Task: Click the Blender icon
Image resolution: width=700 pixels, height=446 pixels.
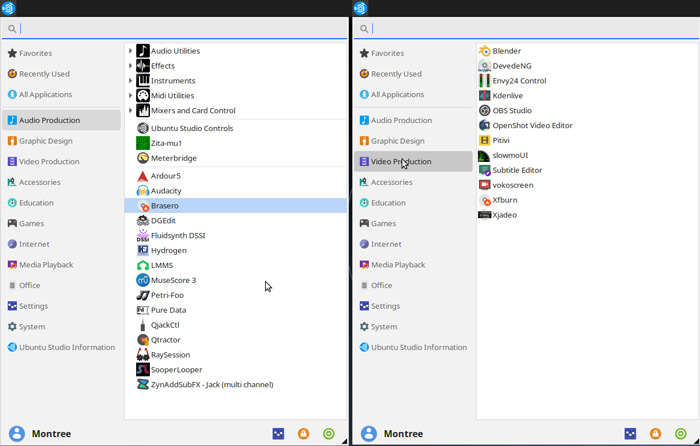Action: 485,51
